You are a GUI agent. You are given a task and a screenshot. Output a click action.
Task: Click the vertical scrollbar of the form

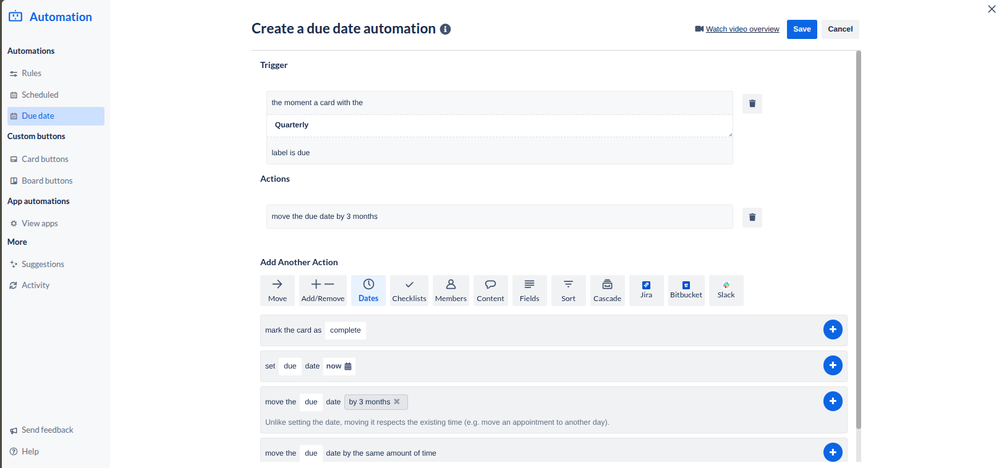coord(858,239)
